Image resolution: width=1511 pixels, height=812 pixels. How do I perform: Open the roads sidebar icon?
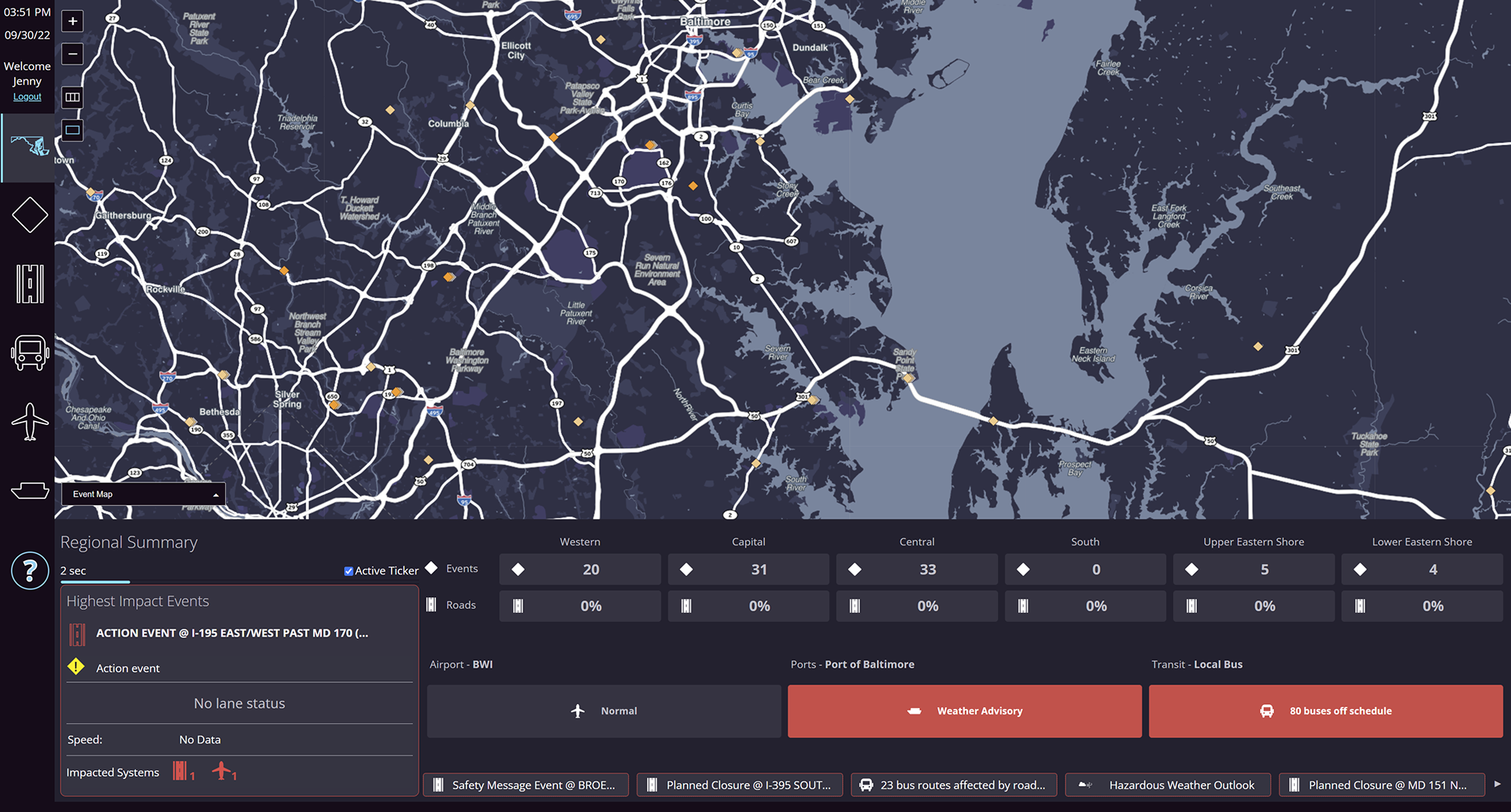click(x=30, y=284)
